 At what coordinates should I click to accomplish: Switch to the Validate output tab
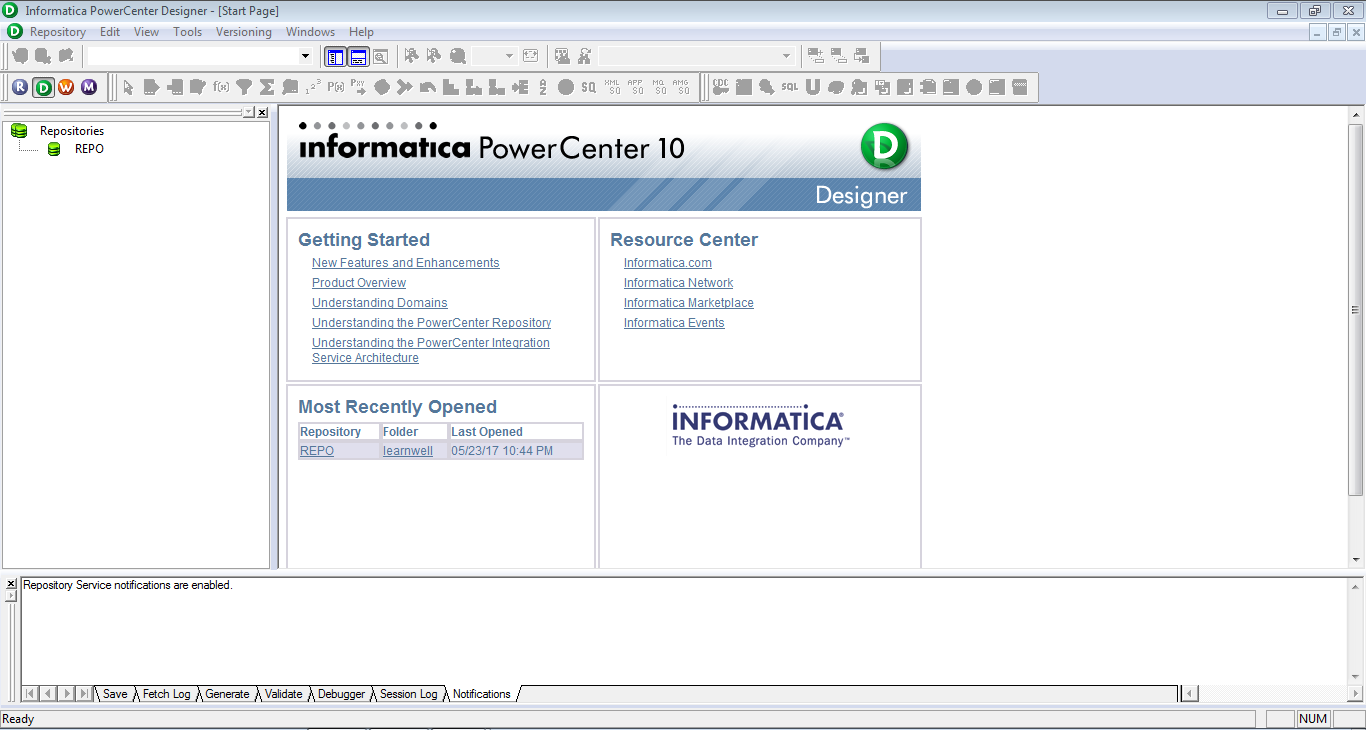[x=283, y=694]
